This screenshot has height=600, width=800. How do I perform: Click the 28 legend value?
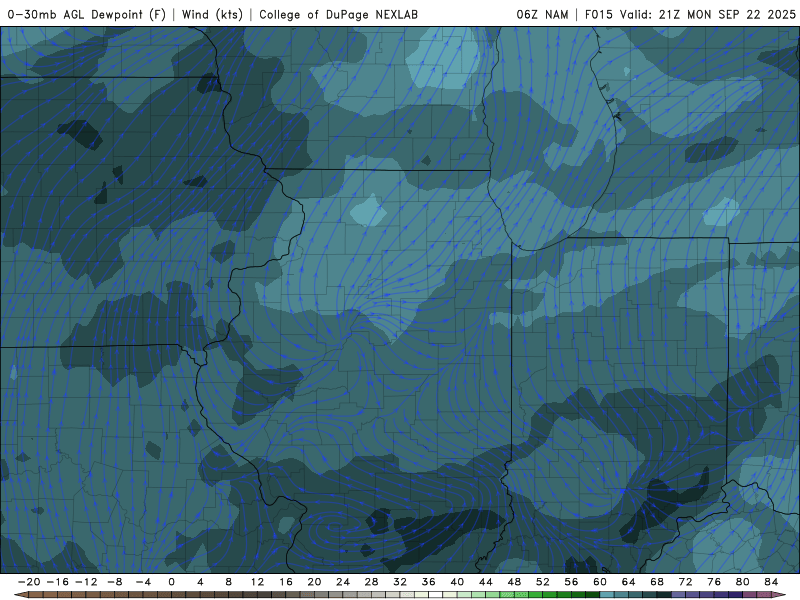point(371,582)
